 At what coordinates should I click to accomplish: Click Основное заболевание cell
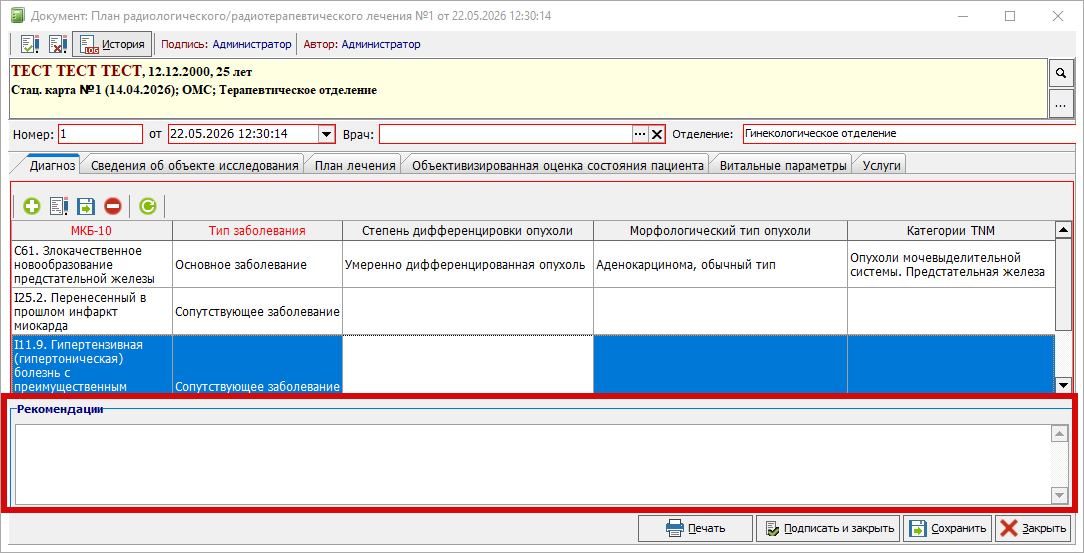(257, 264)
